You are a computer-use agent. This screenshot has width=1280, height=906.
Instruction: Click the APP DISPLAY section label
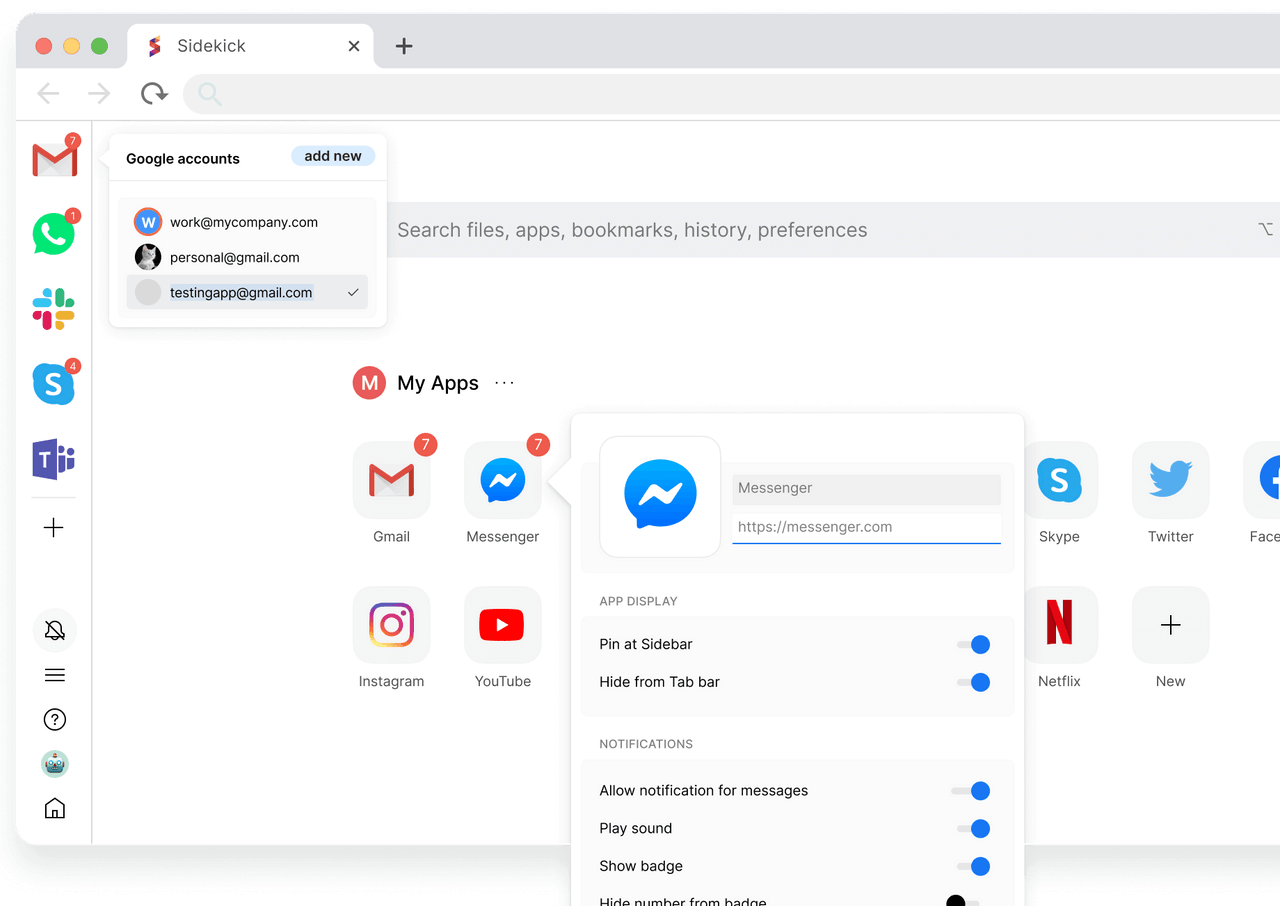pyautogui.click(x=638, y=601)
